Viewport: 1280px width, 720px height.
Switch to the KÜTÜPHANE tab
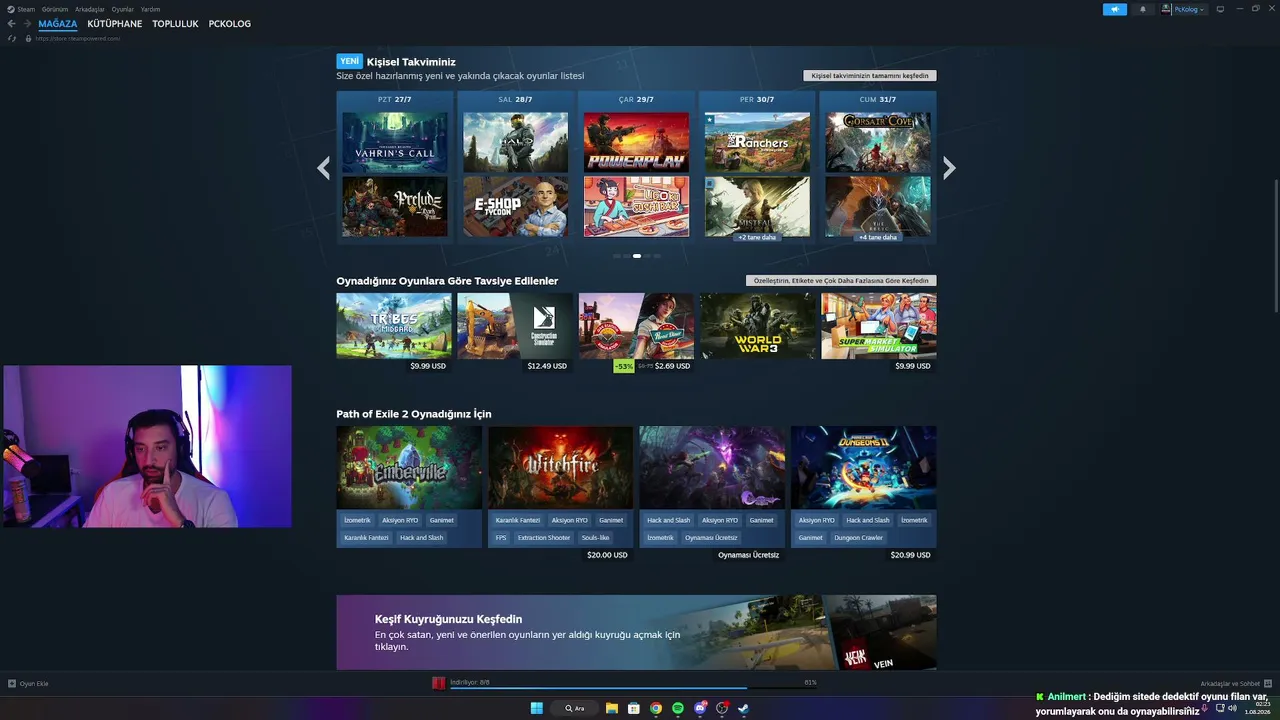[115, 24]
